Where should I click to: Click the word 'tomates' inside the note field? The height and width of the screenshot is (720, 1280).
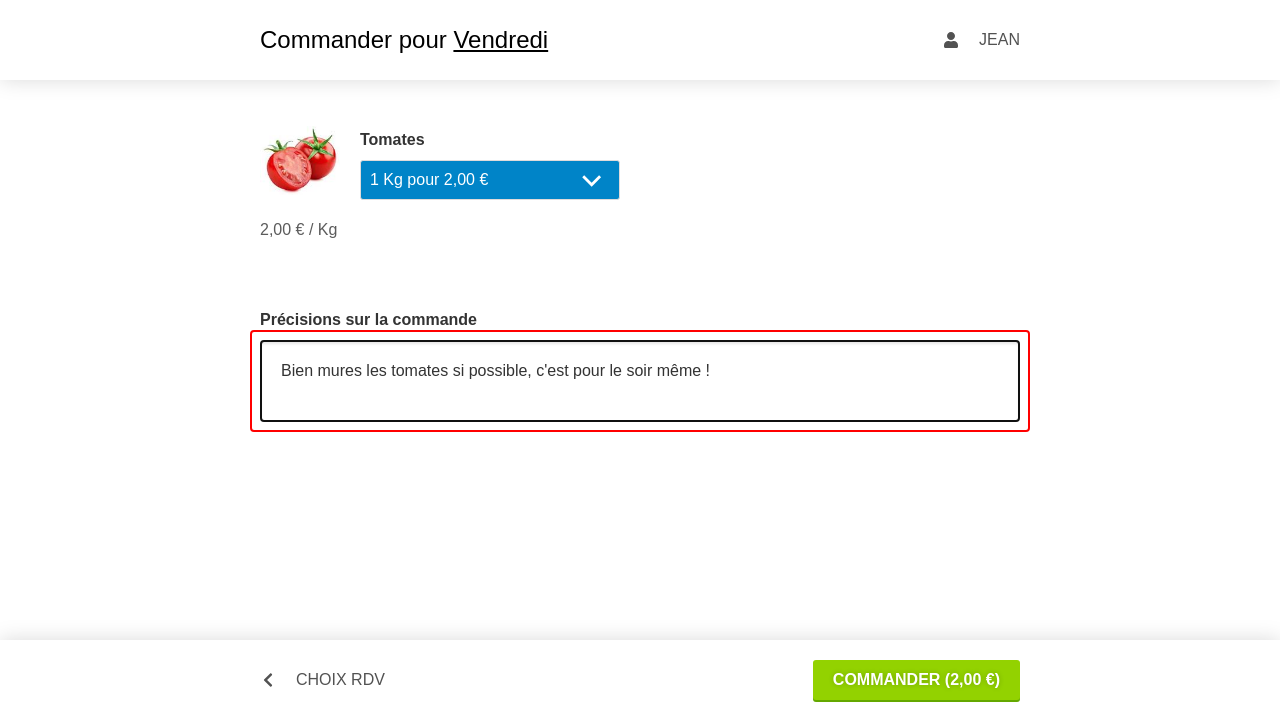[x=419, y=371]
